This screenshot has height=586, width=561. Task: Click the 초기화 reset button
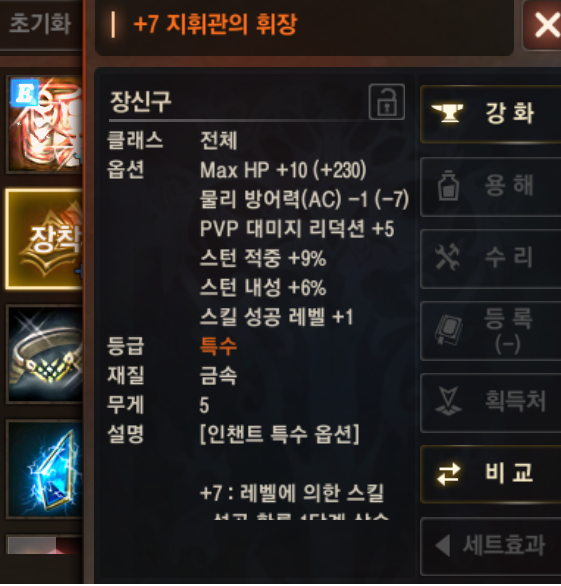click(40, 24)
